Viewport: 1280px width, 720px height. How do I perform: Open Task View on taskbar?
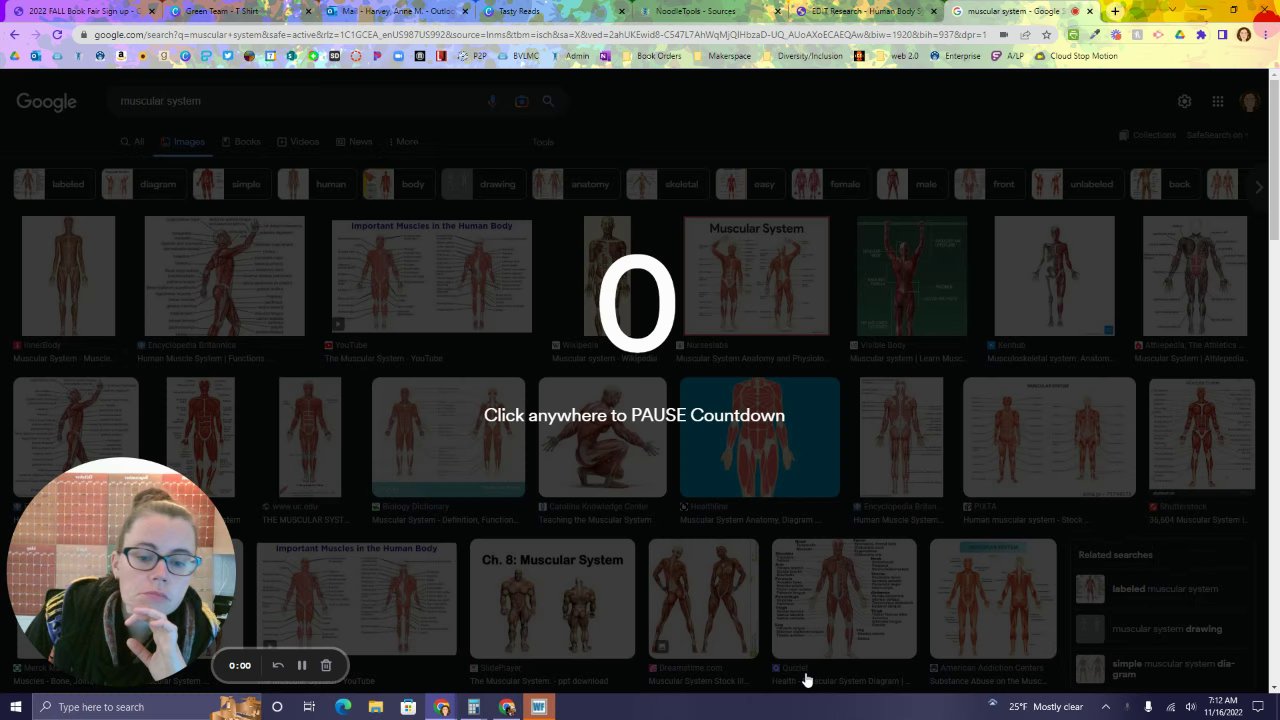[309, 707]
